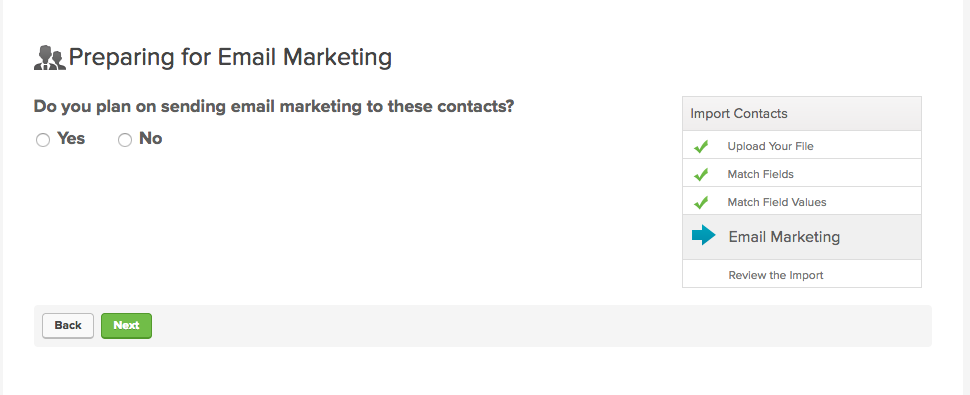Select the No radio button
This screenshot has width=970, height=395.
pyautogui.click(x=125, y=140)
